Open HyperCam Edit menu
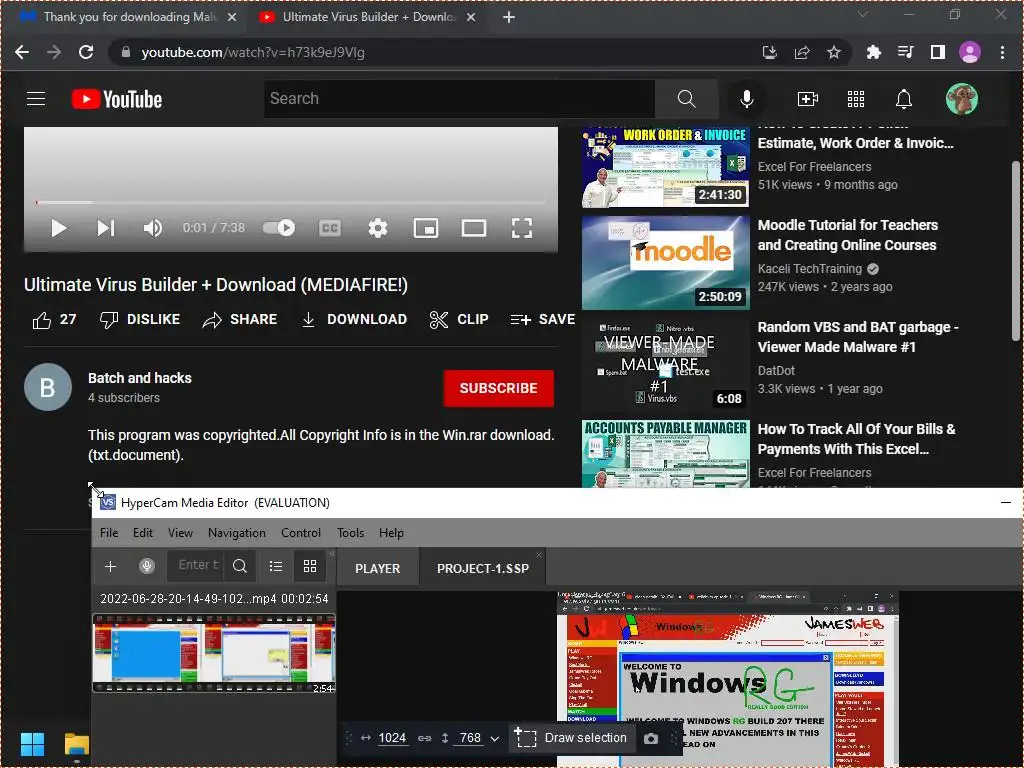Image resolution: width=1024 pixels, height=768 pixels. click(142, 533)
